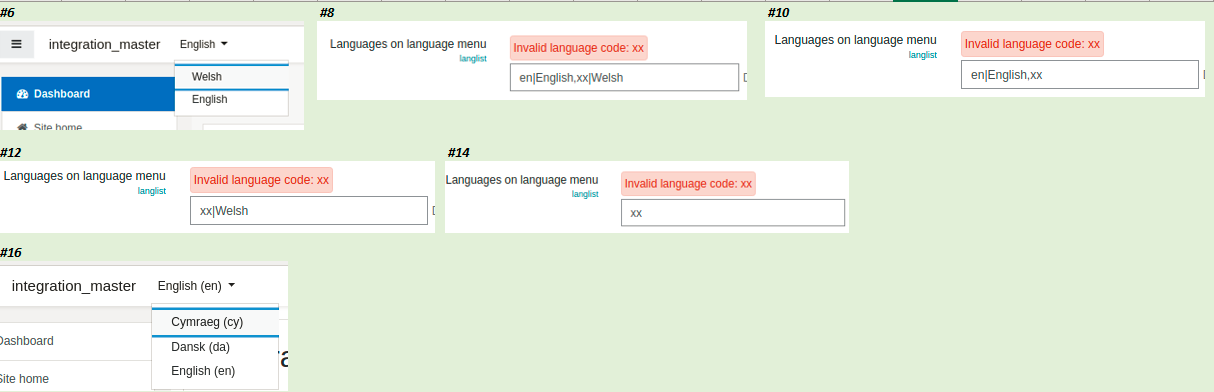
Task: Select Dansk (da) in the language menu
Action: point(215,347)
